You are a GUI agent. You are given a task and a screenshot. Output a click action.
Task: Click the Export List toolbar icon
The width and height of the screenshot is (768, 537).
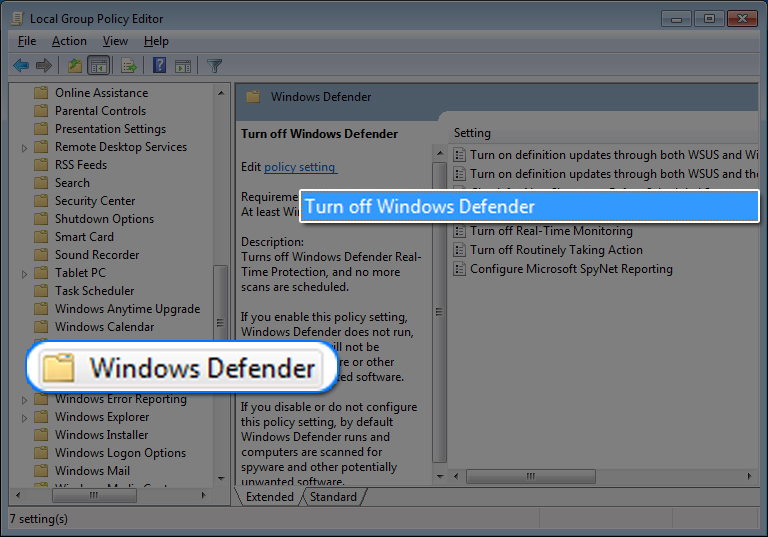(x=129, y=65)
